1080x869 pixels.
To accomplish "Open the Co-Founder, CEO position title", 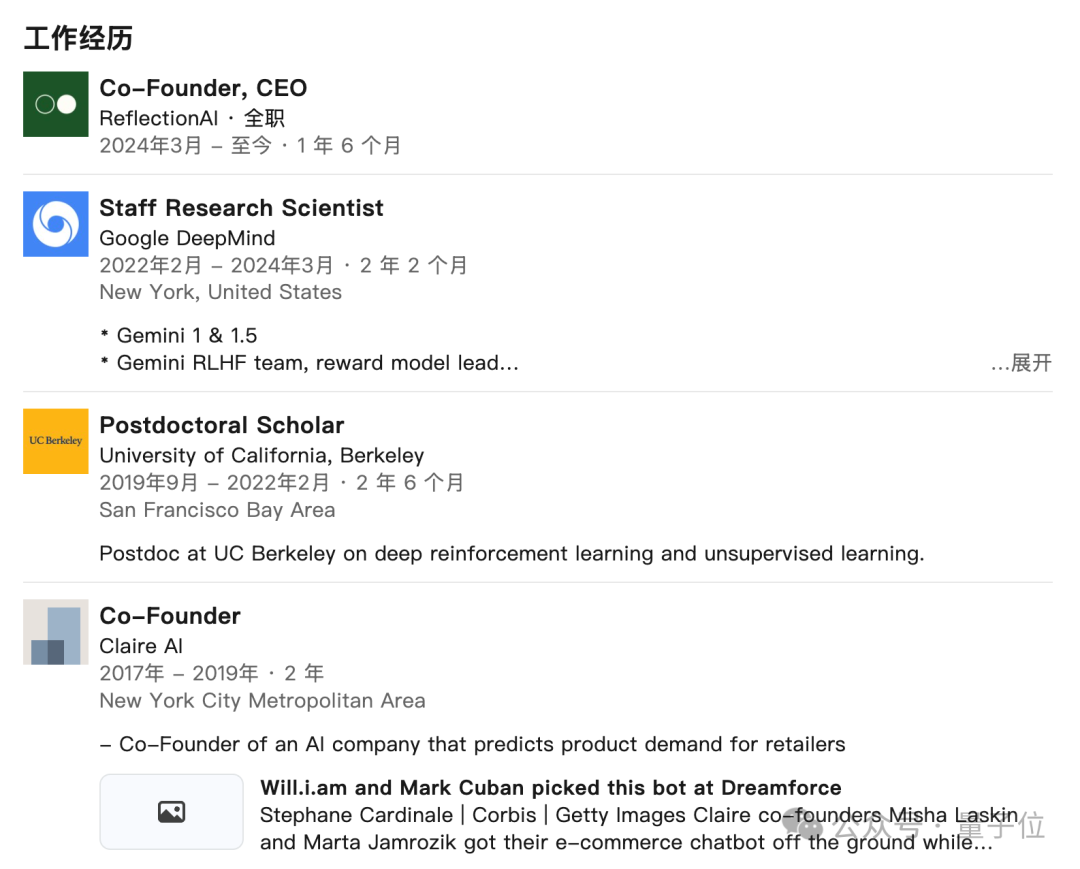I will (203, 88).
